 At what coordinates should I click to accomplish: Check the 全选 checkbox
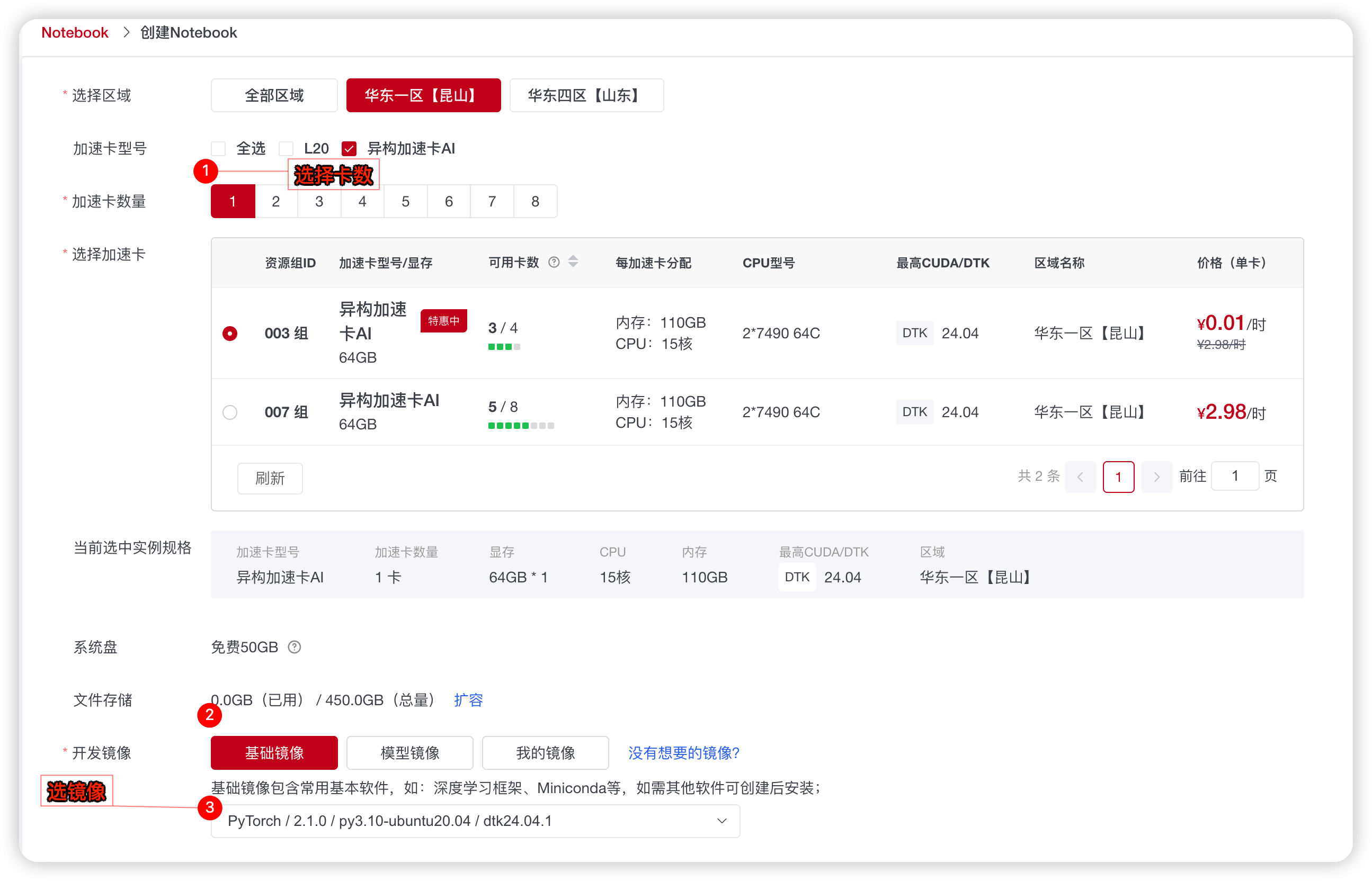point(218,149)
